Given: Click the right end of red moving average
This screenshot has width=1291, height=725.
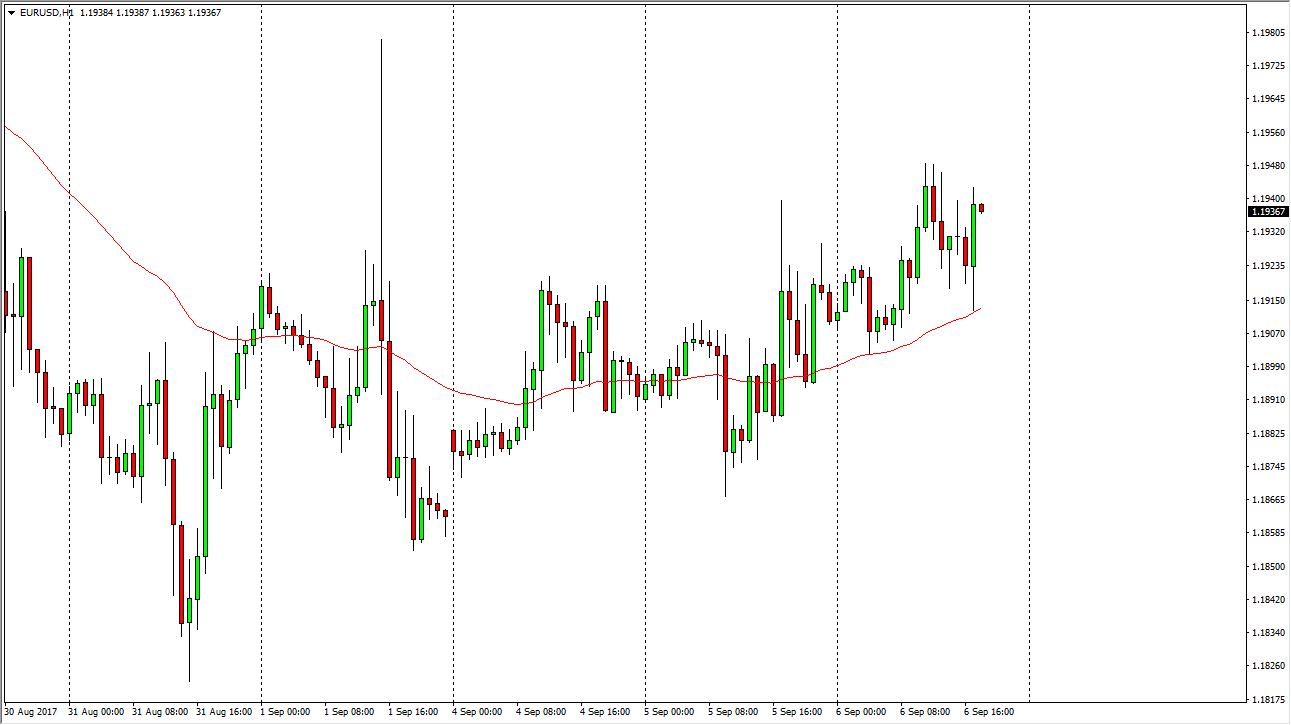Looking at the screenshot, I should (979, 309).
